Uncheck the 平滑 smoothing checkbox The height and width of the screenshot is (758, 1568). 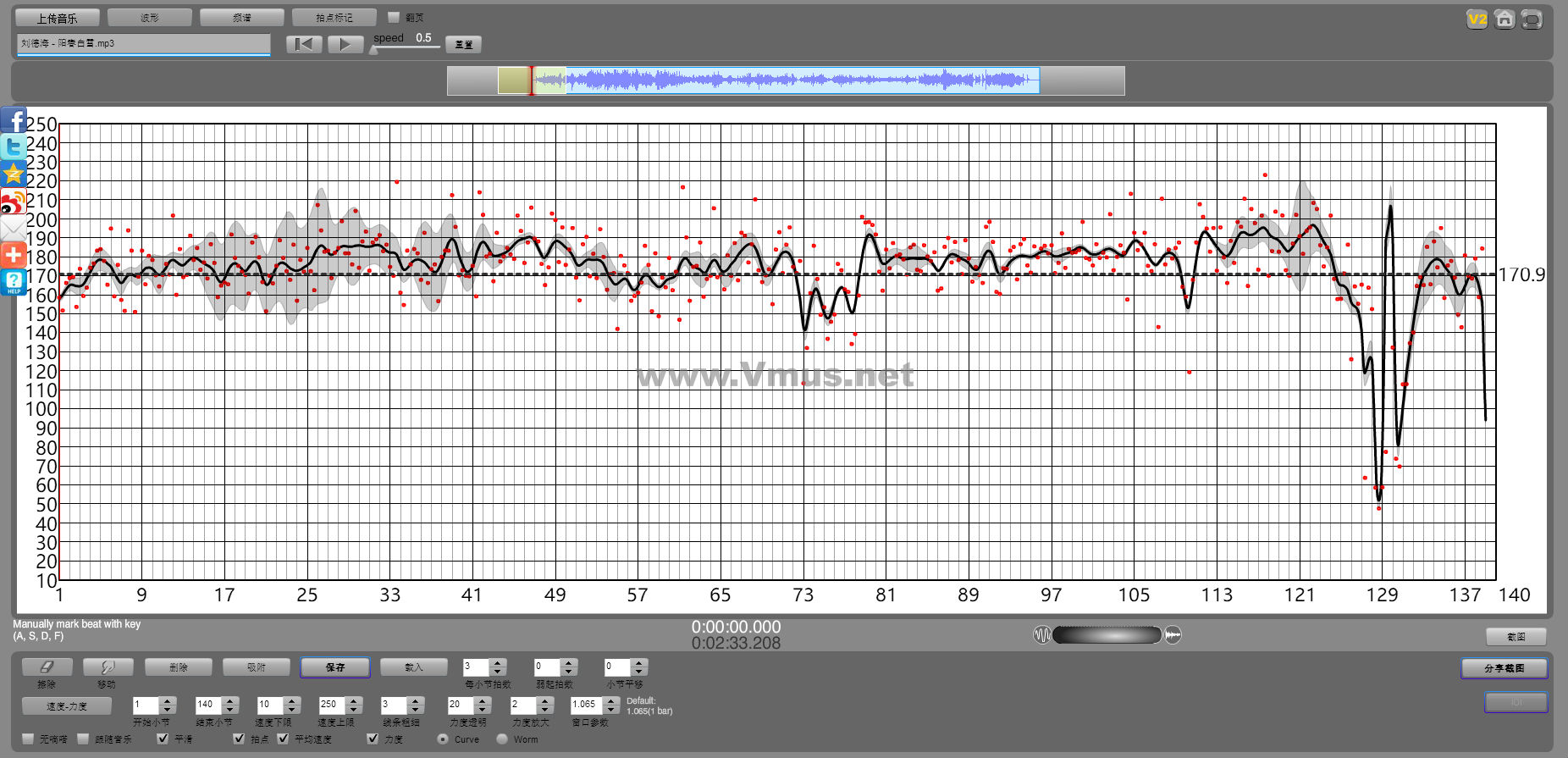pyautogui.click(x=163, y=739)
